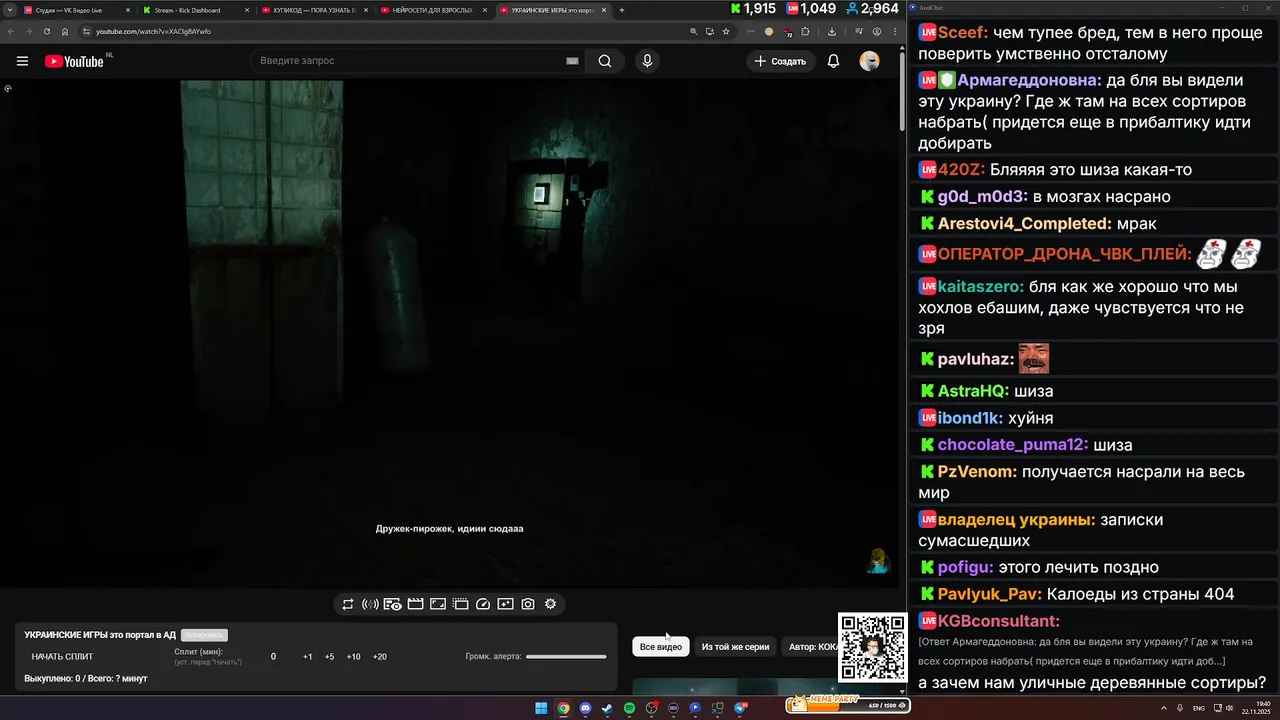Click the streamer QR code image
Screen dimensions: 1280x720
pyautogui.click(x=872, y=647)
